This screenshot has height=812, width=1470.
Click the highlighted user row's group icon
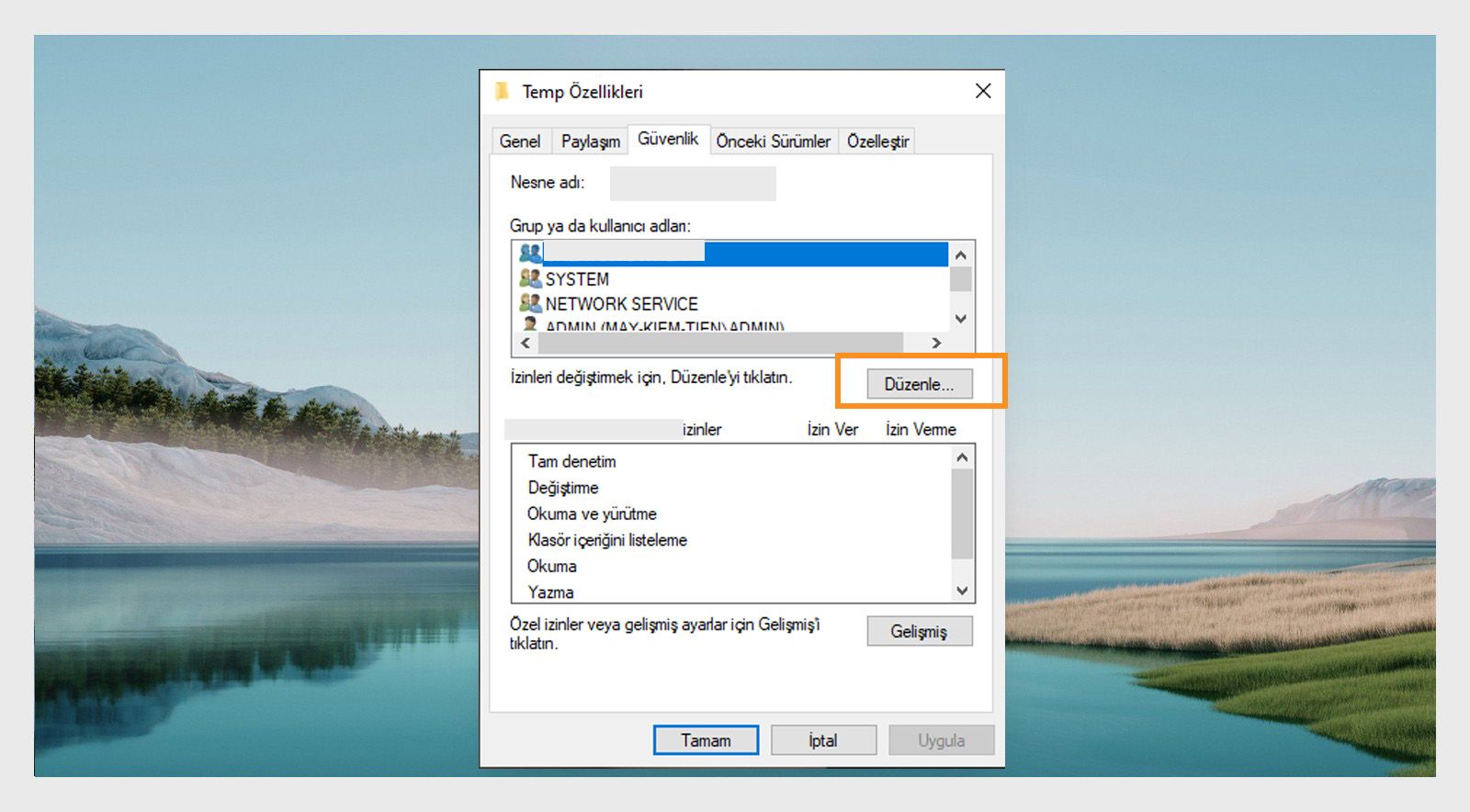pyautogui.click(x=530, y=253)
